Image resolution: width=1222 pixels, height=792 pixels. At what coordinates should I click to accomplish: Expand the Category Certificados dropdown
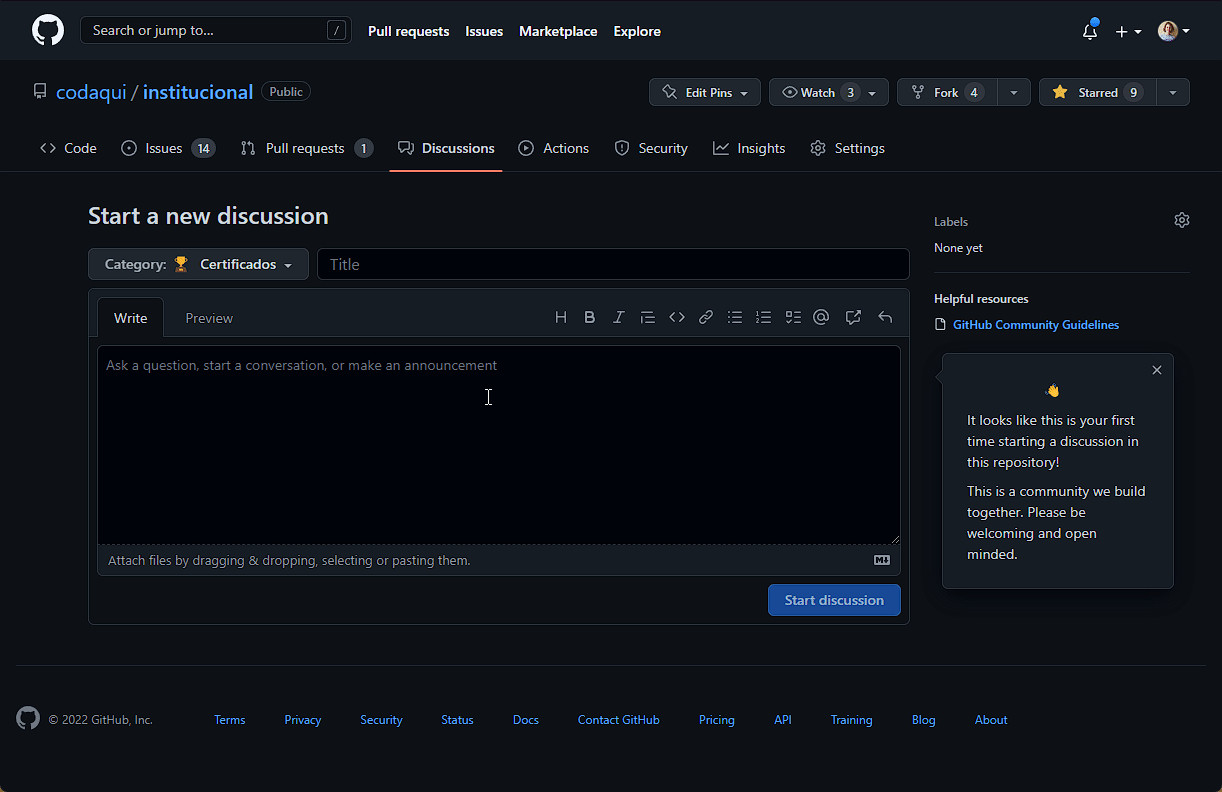click(198, 265)
